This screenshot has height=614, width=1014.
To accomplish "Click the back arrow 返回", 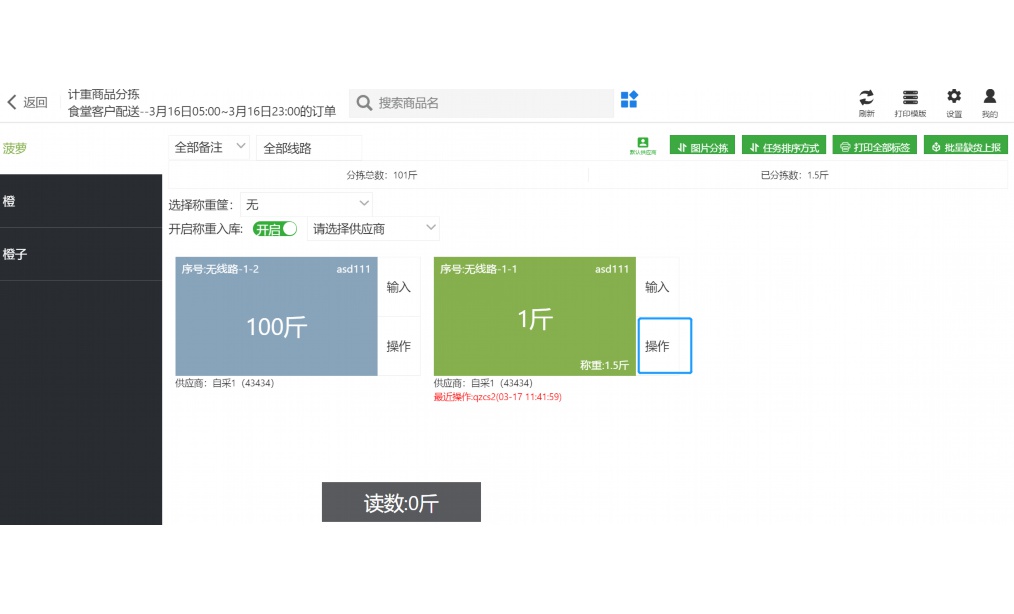I will 23,100.
